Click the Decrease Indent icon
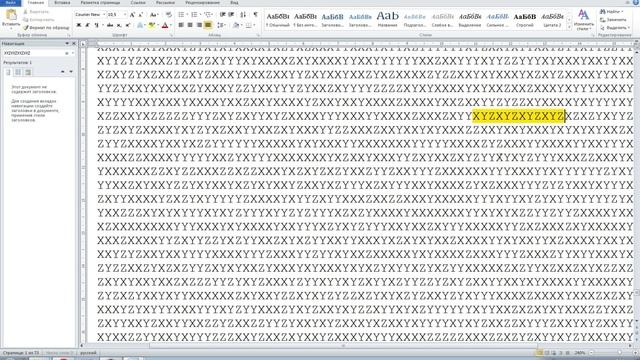 point(222,15)
